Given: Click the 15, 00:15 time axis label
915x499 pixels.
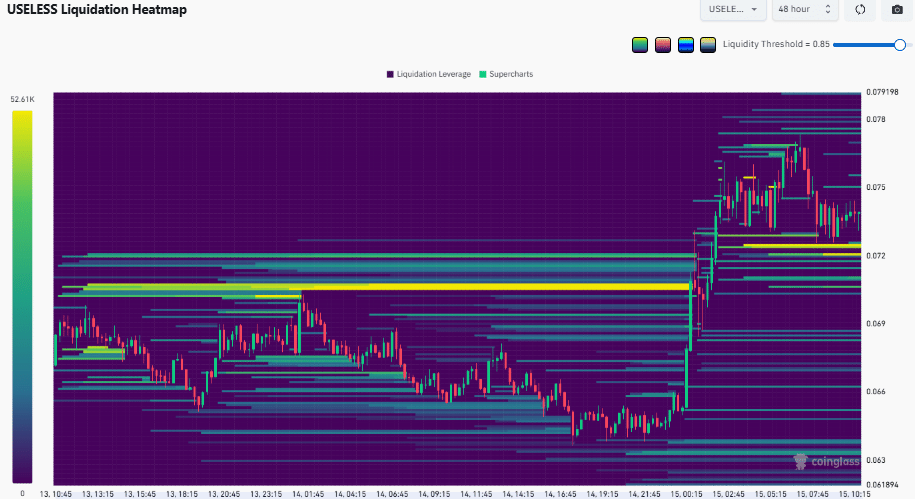Looking at the screenshot, I should coord(686,494).
